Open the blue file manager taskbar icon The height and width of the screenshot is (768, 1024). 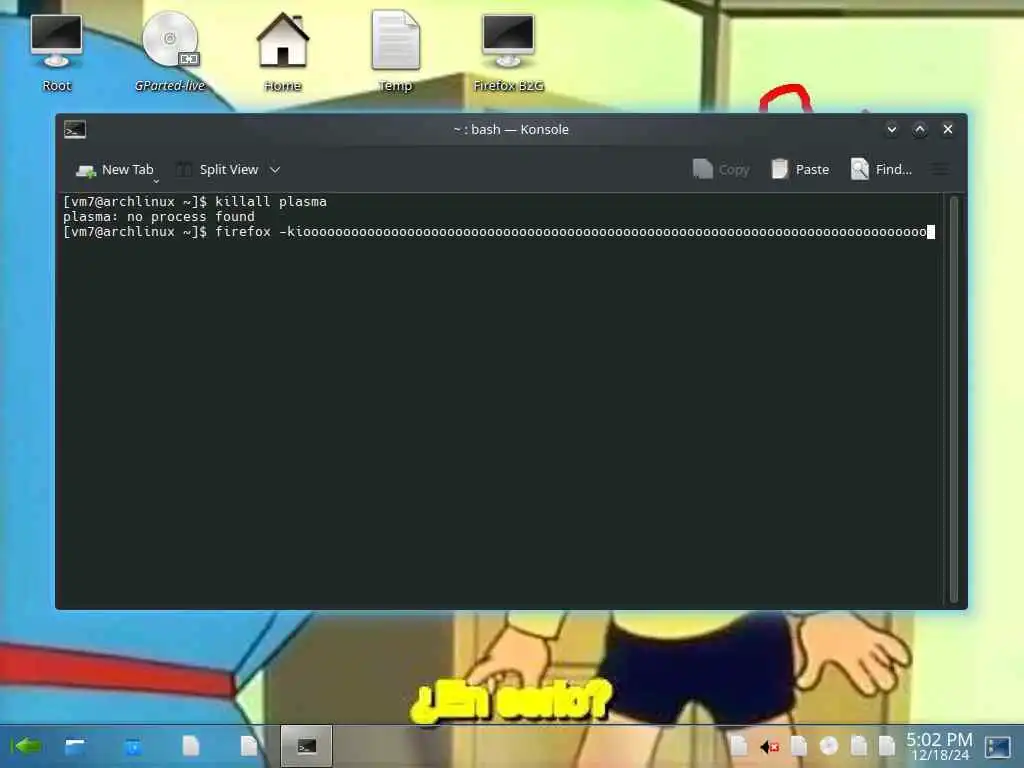[x=74, y=746]
